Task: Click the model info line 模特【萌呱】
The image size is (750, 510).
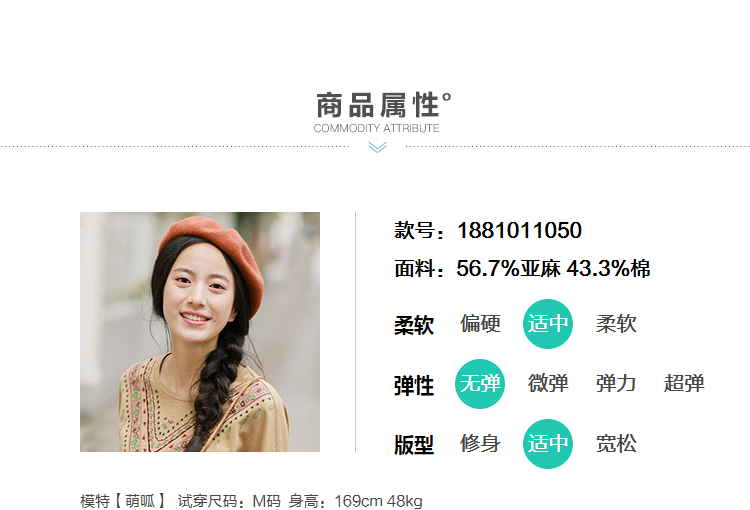Action: point(122,501)
